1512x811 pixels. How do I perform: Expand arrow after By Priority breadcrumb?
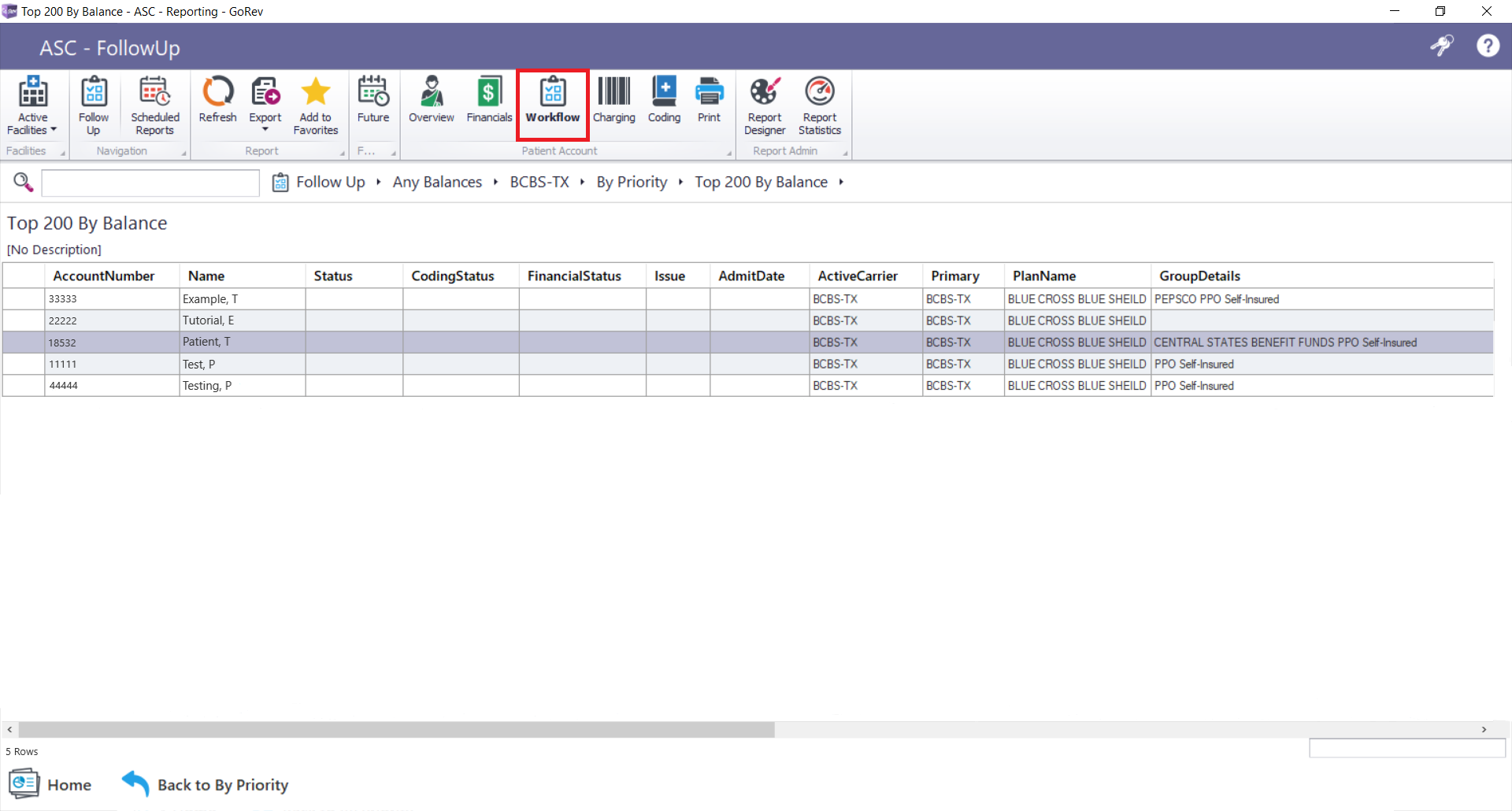click(x=680, y=182)
